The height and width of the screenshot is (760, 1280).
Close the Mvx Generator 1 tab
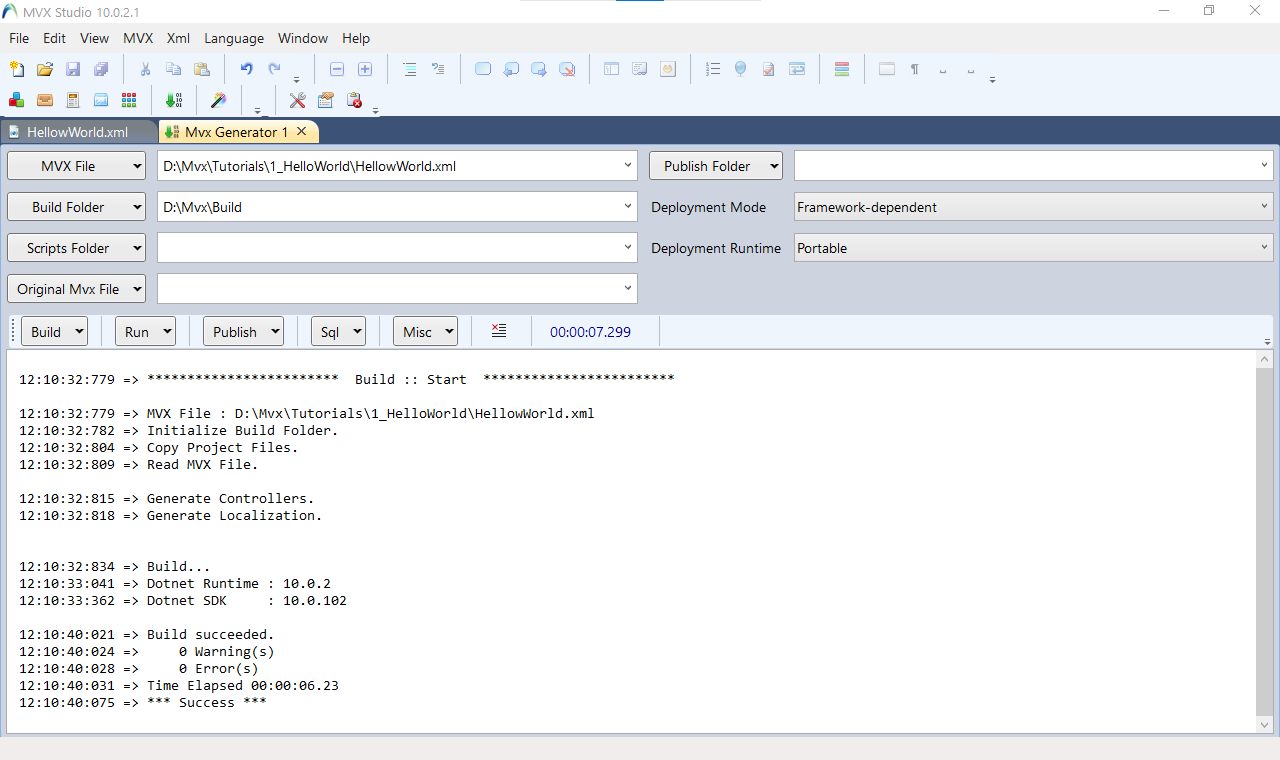(301, 132)
